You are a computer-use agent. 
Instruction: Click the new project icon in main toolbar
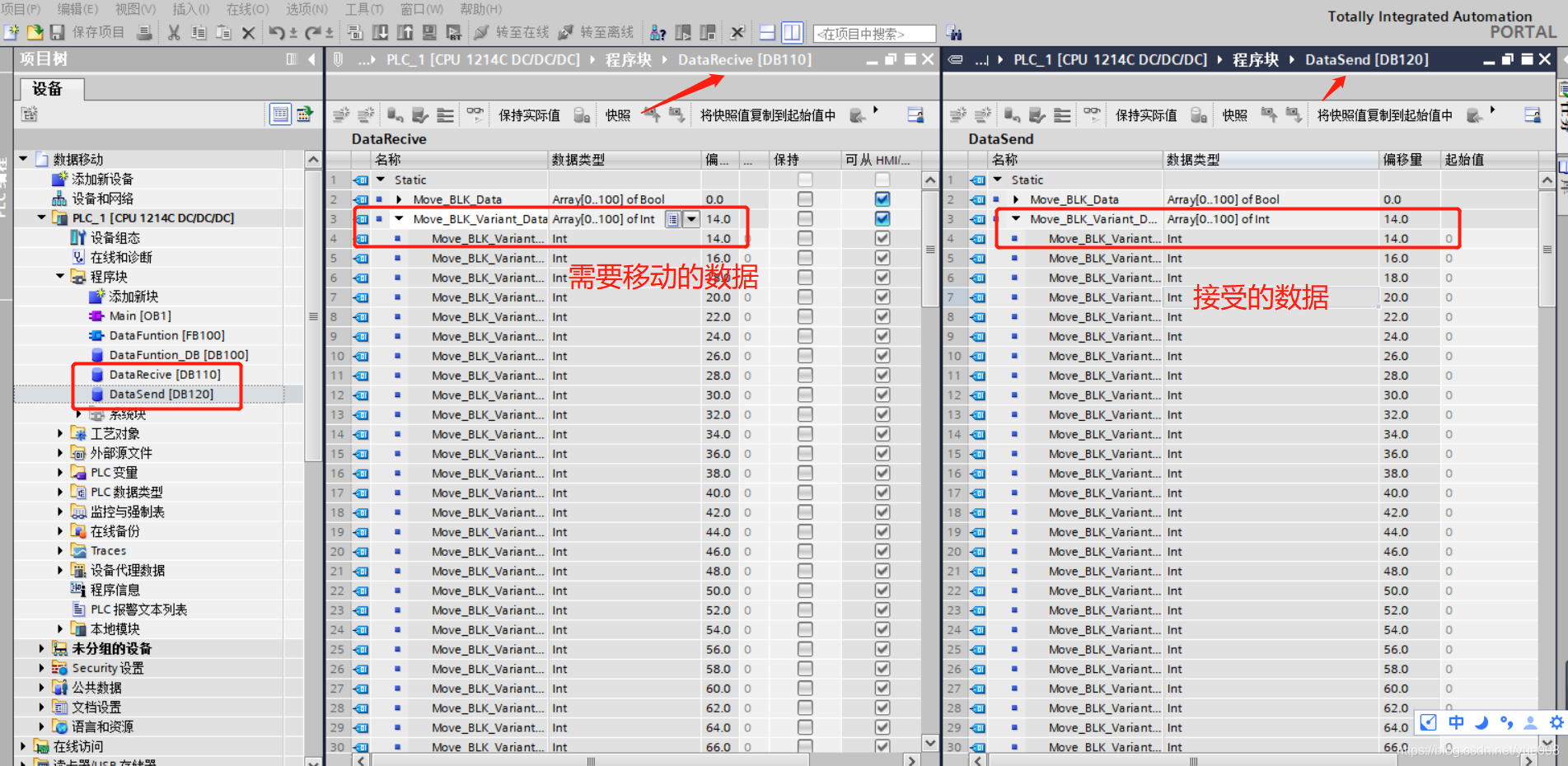(x=12, y=32)
